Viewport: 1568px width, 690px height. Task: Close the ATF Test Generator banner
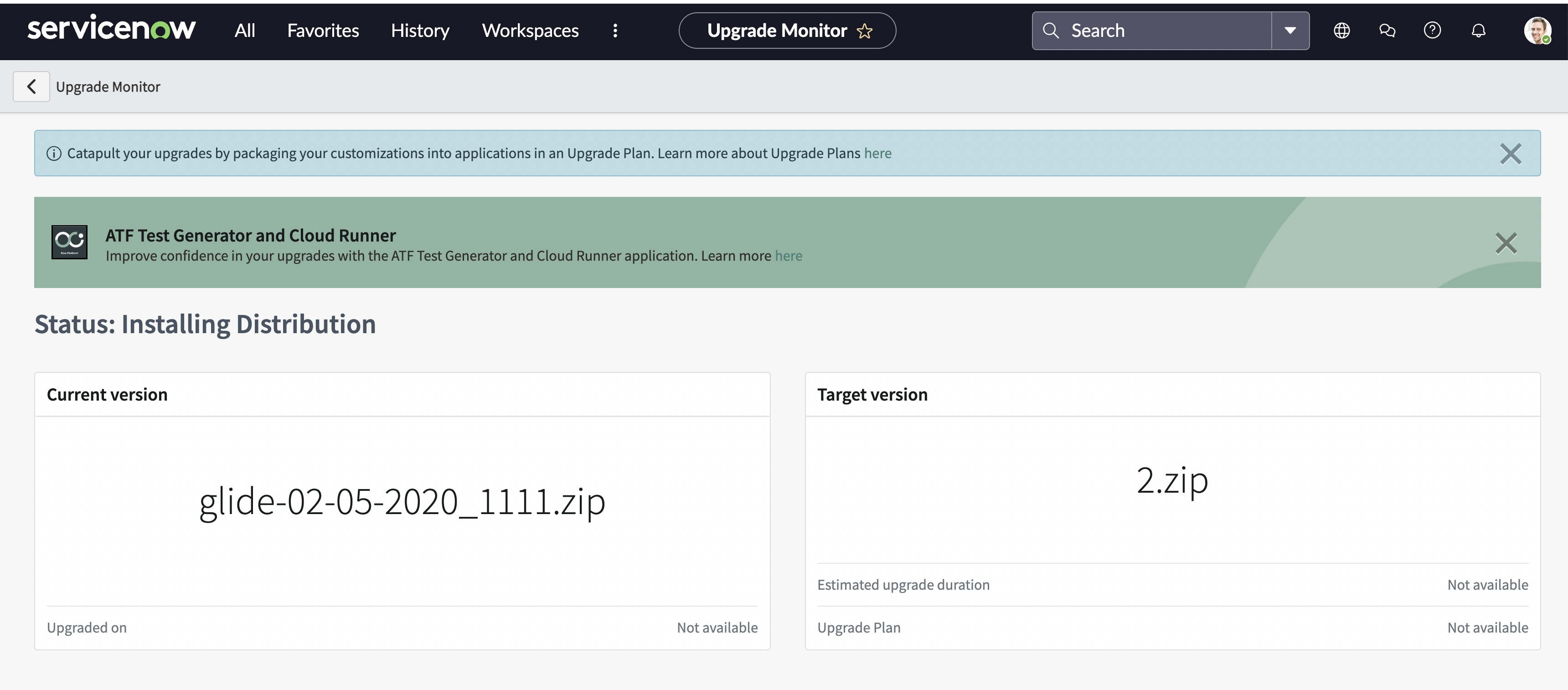point(1506,243)
